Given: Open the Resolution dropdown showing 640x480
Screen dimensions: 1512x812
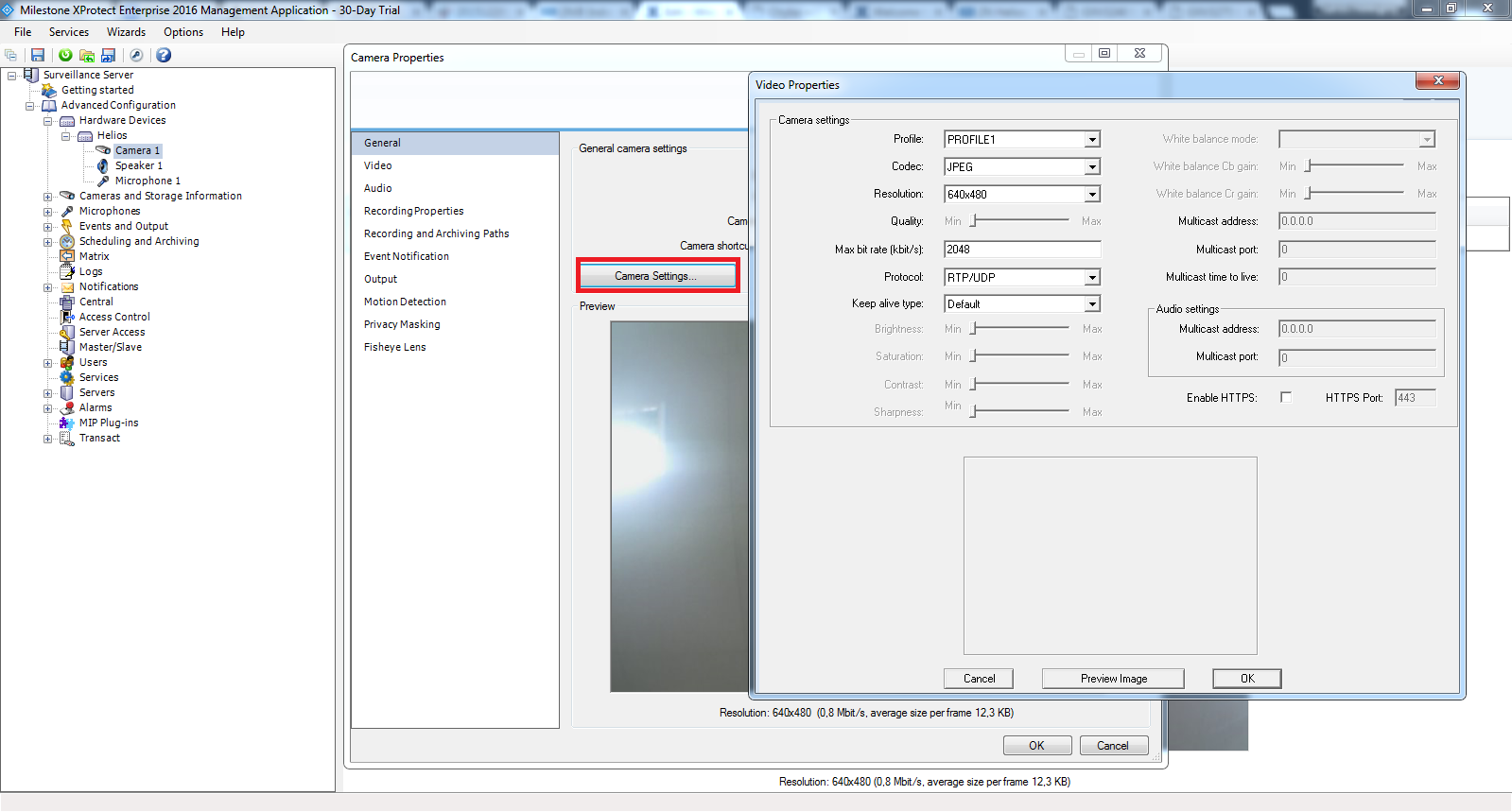Looking at the screenshot, I should pyautogui.click(x=1092, y=195).
